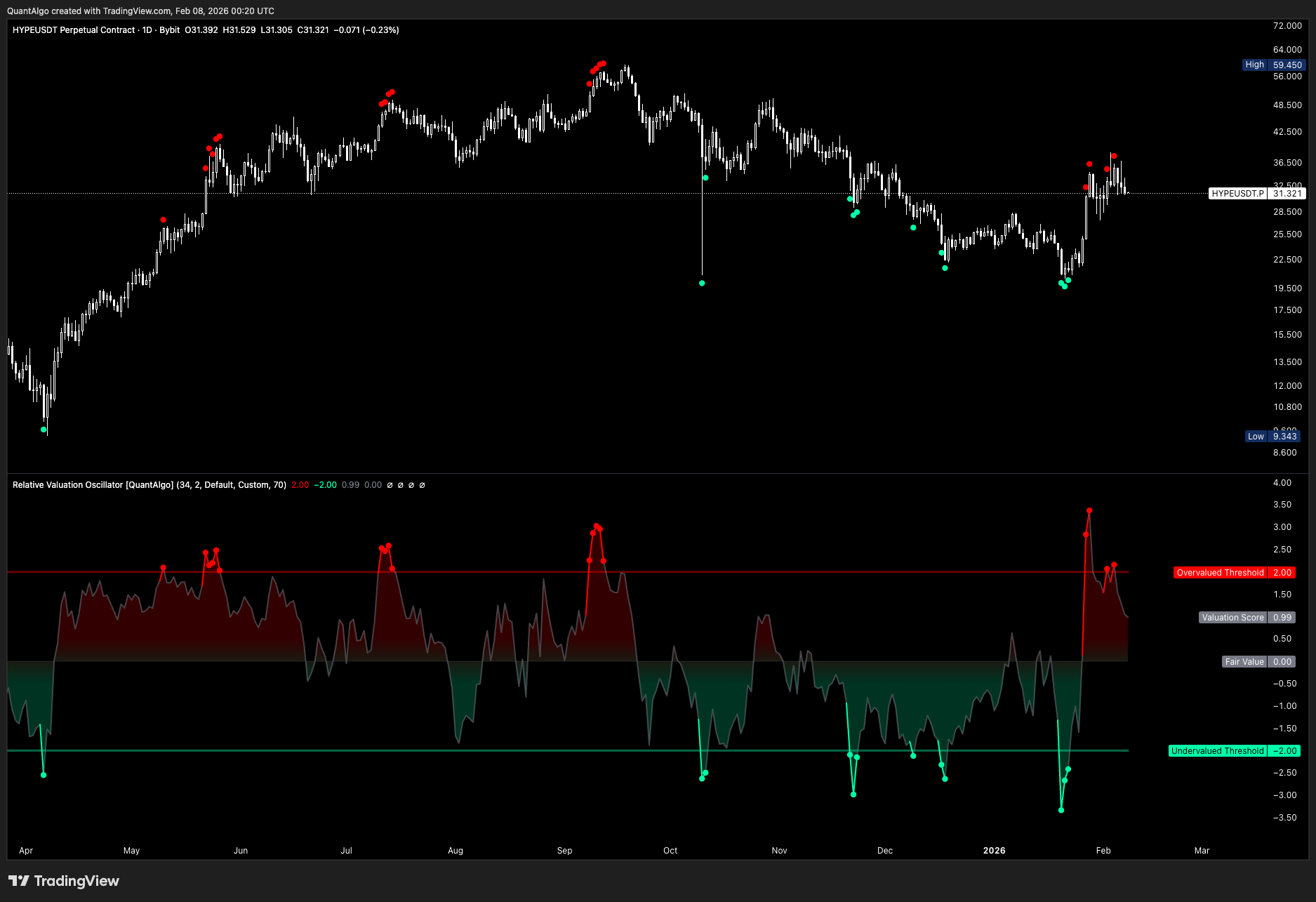This screenshot has height=902, width=1316.
Task: Click the open value O31.392
Action: click(201, 30)
